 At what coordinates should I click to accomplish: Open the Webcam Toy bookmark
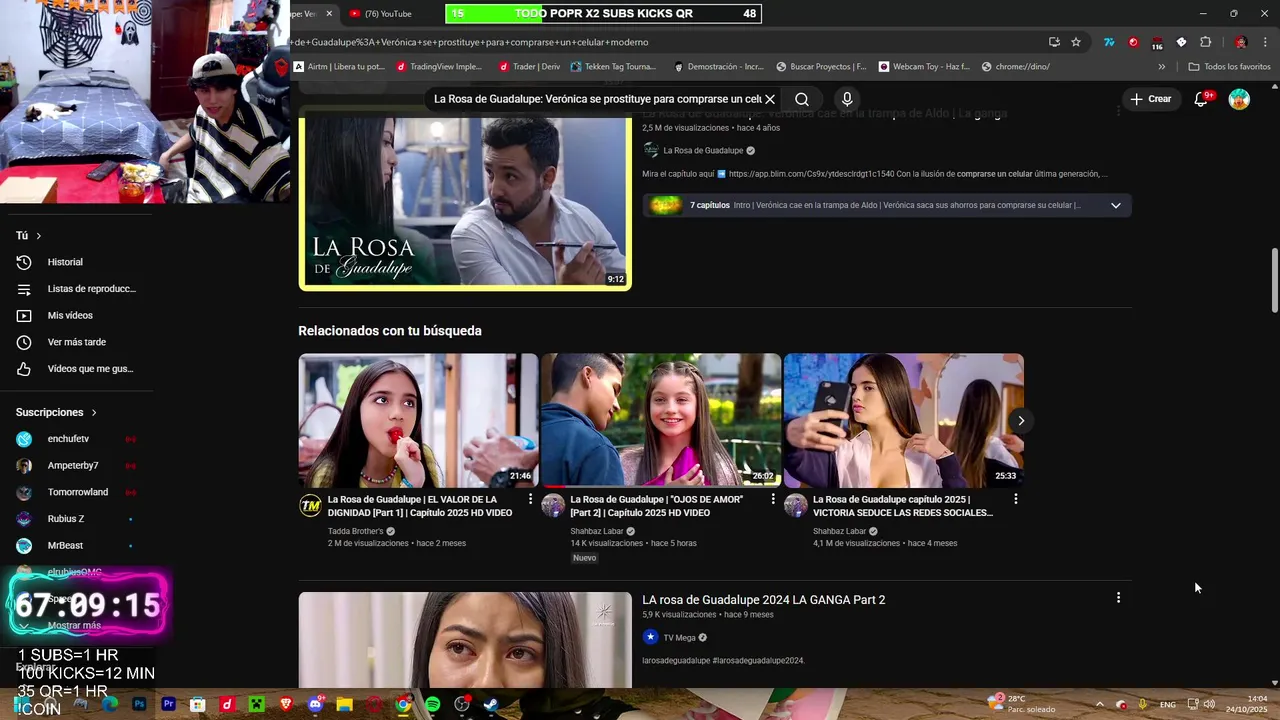point(924,67)
